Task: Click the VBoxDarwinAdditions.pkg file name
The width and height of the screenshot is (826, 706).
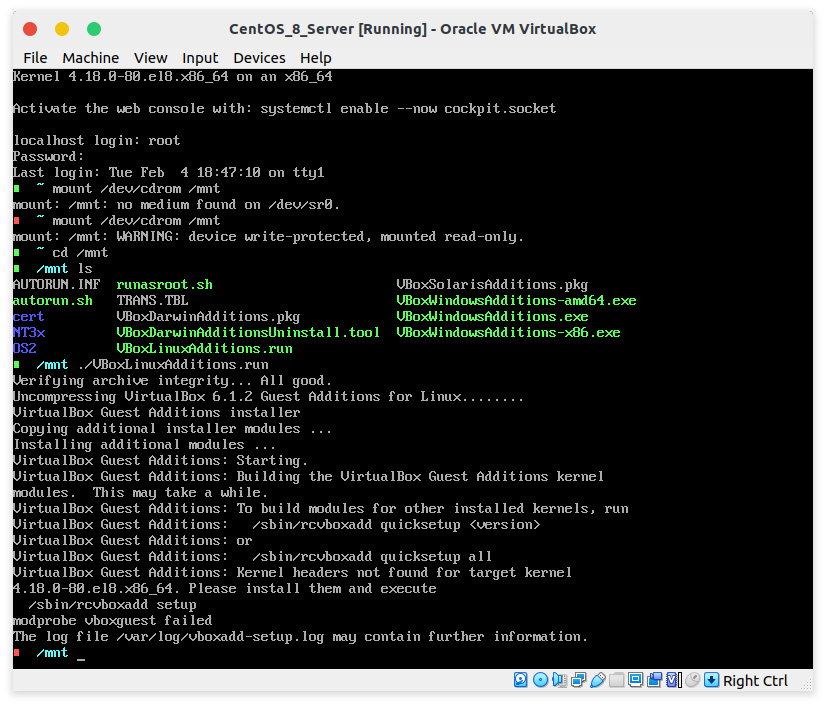Action: tap(208, 317)
